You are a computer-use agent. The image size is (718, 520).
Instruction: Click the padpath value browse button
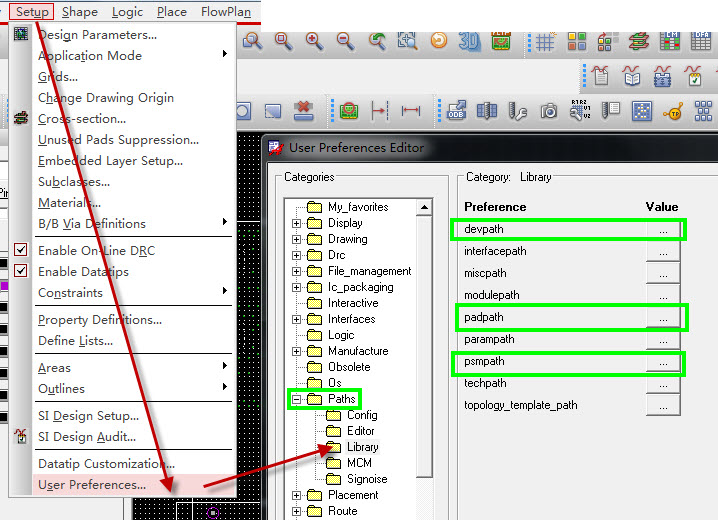662,317
